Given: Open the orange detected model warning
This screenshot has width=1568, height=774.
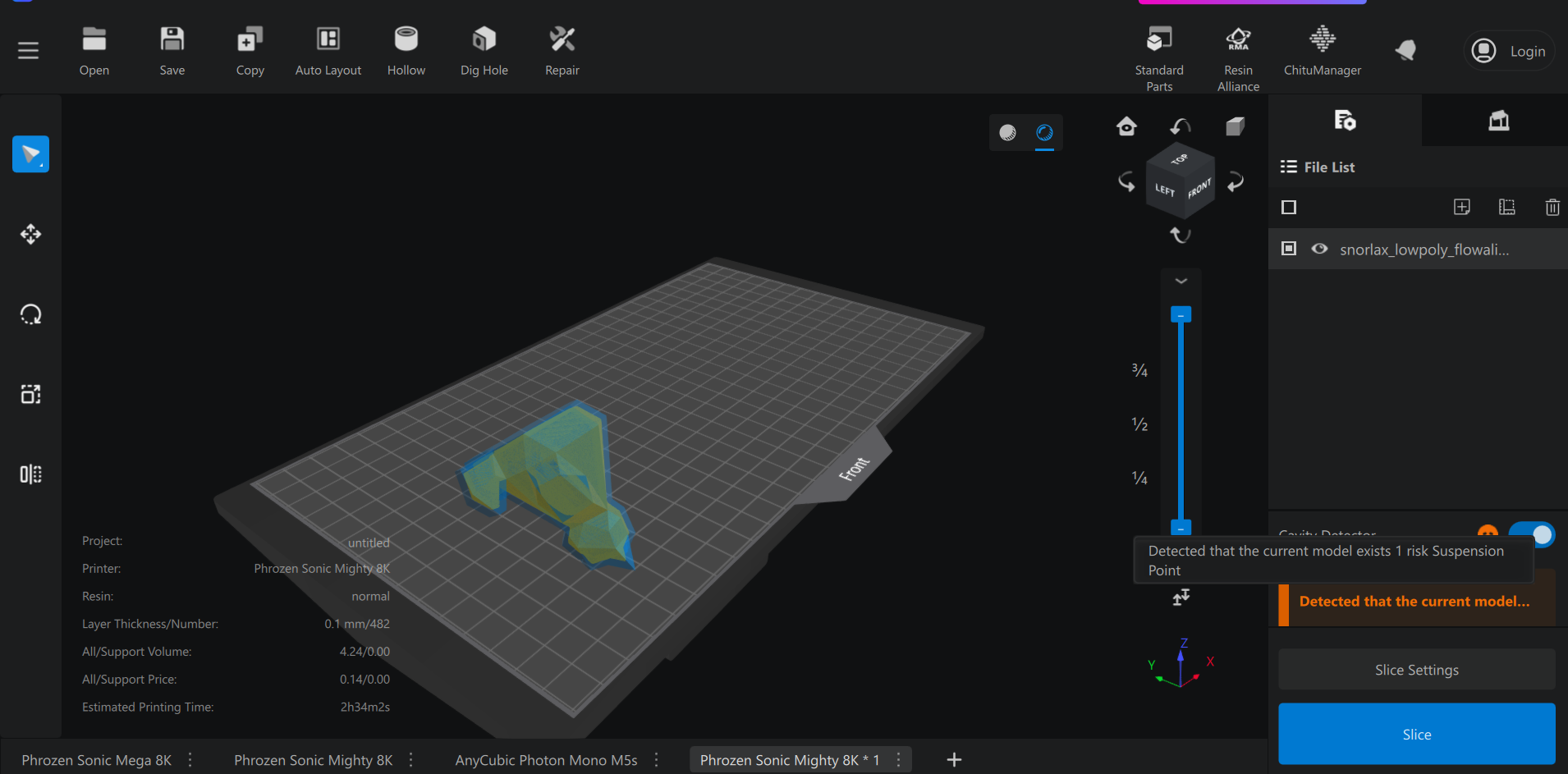Looking at the screenshot, I should click(x=1417, y=602).
